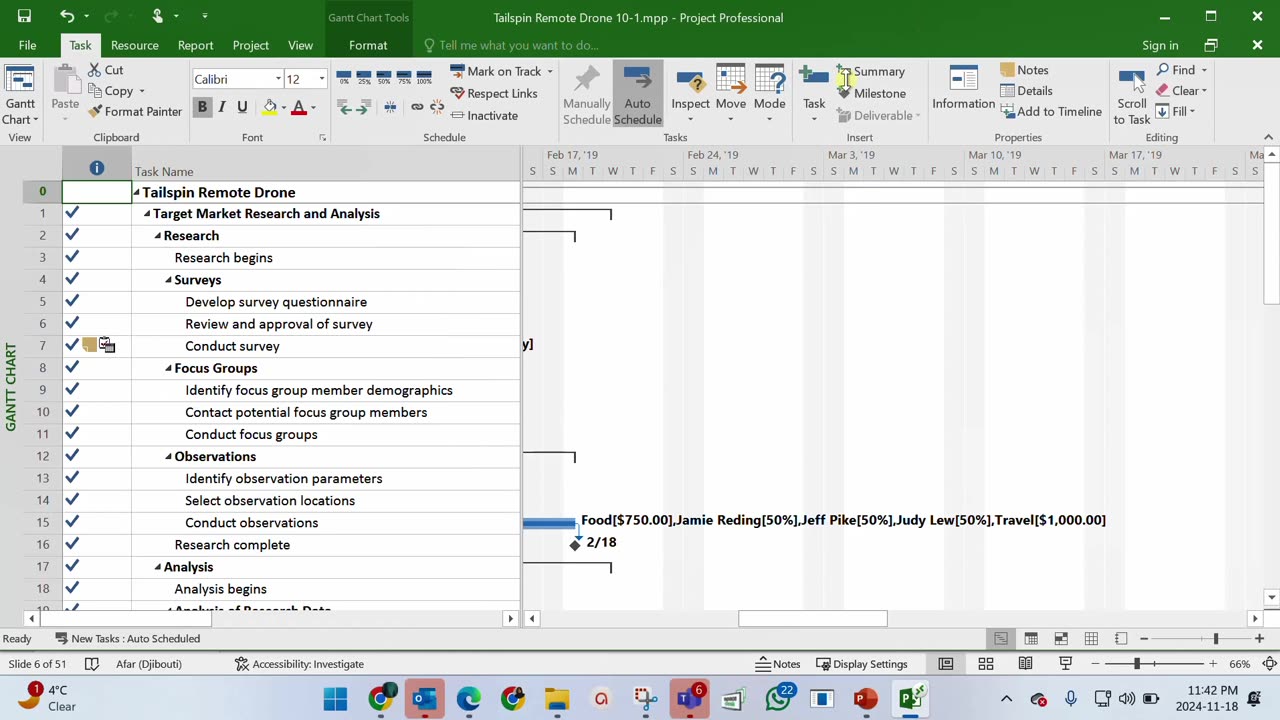This screenshot has width=1280, height=720.
Task: Click the Unlink Tasks icon
Action: pos(437,107)
